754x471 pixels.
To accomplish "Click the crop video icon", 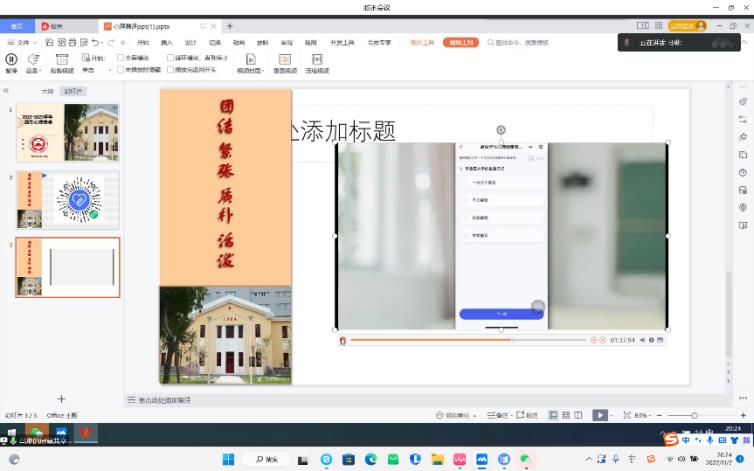I will coord(61,61).
